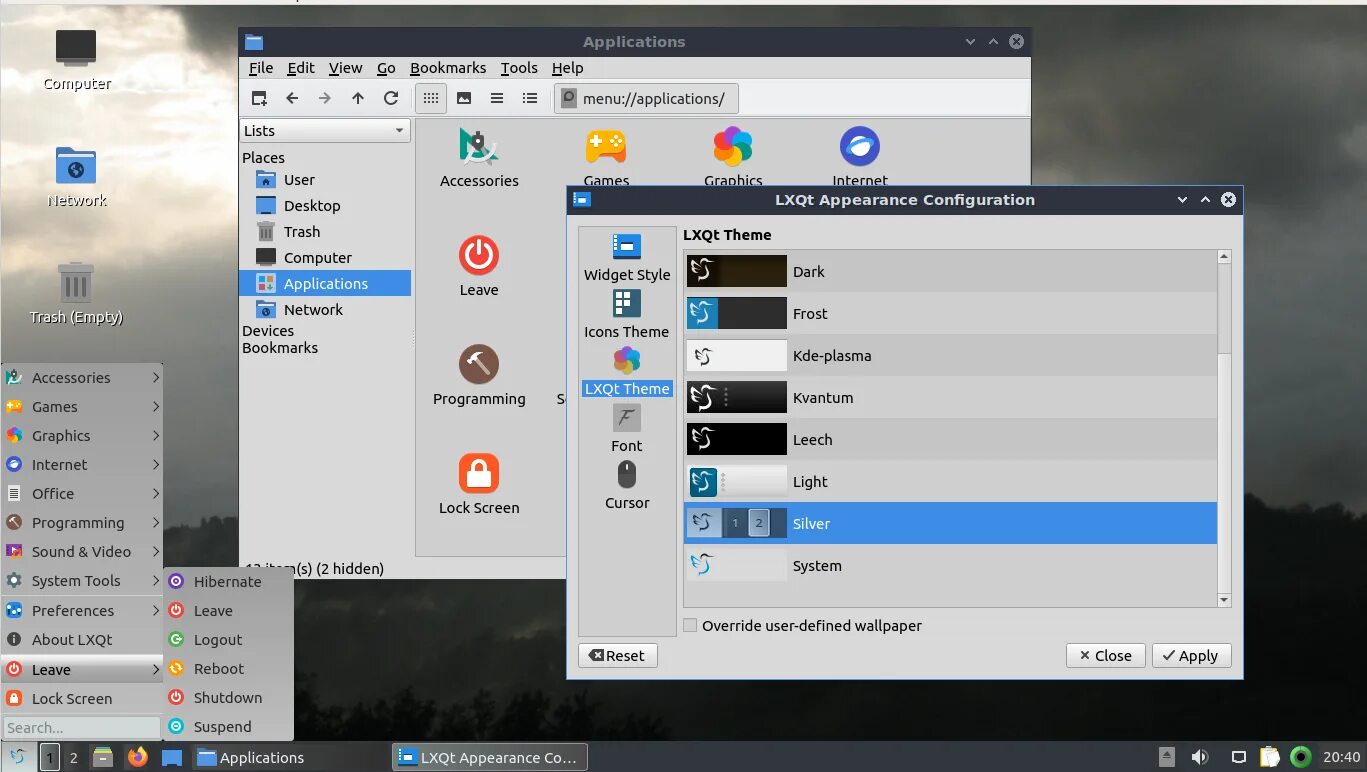Open file manager launcher in panel

(102, 757)
